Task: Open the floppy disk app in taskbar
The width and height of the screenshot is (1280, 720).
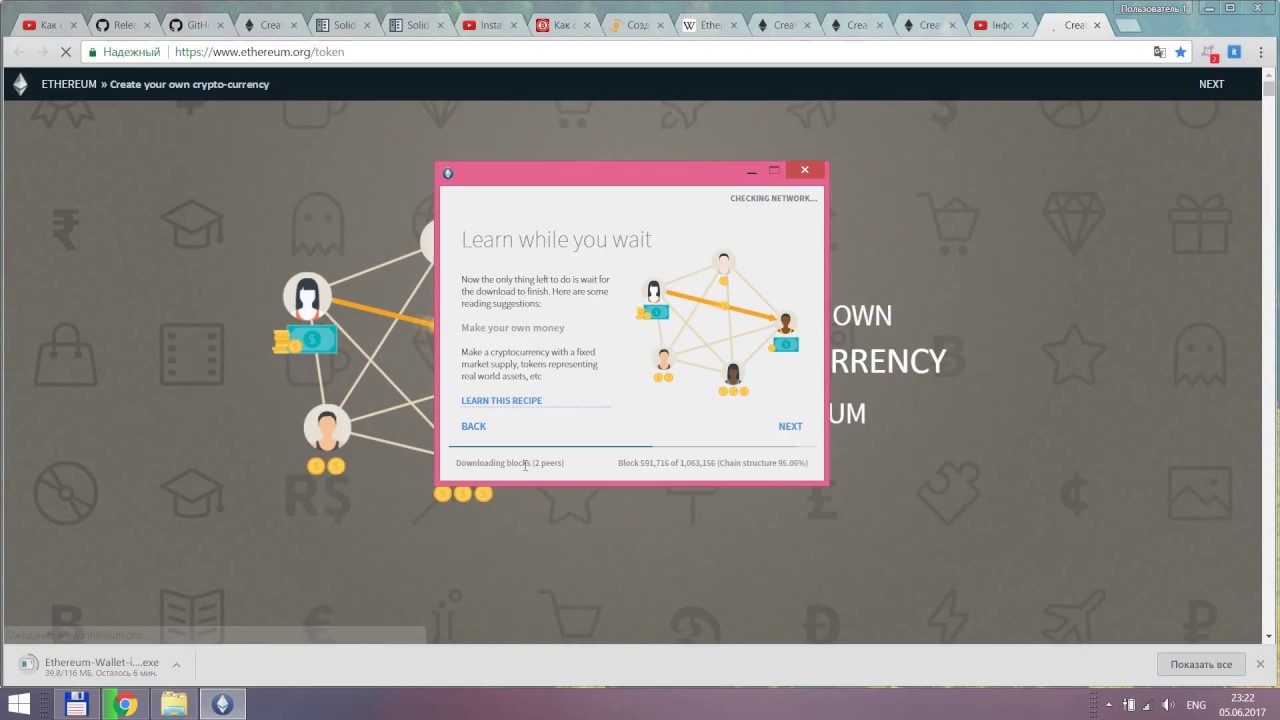Action: coord(77,704)
